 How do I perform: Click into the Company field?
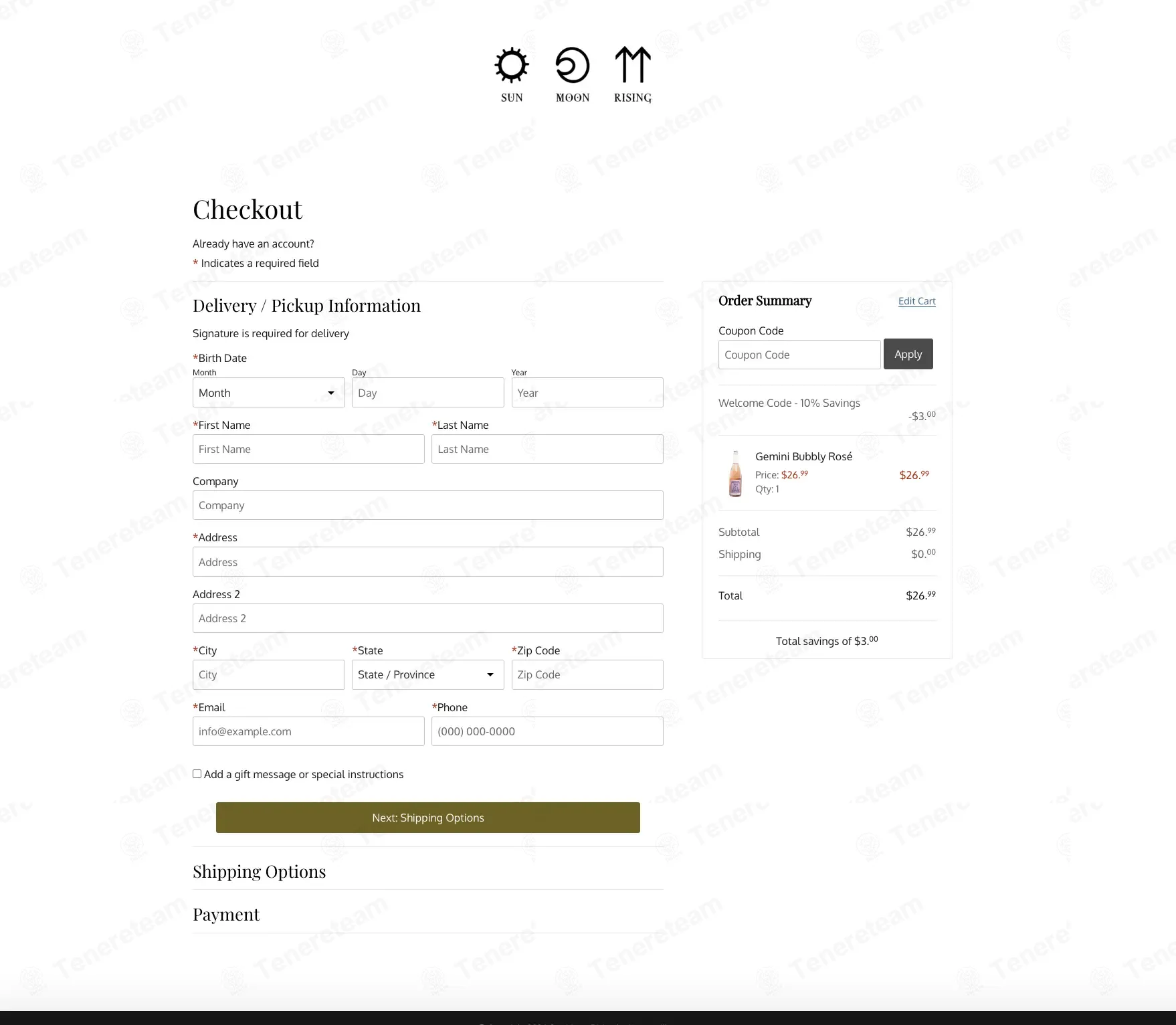pos(428,505)
